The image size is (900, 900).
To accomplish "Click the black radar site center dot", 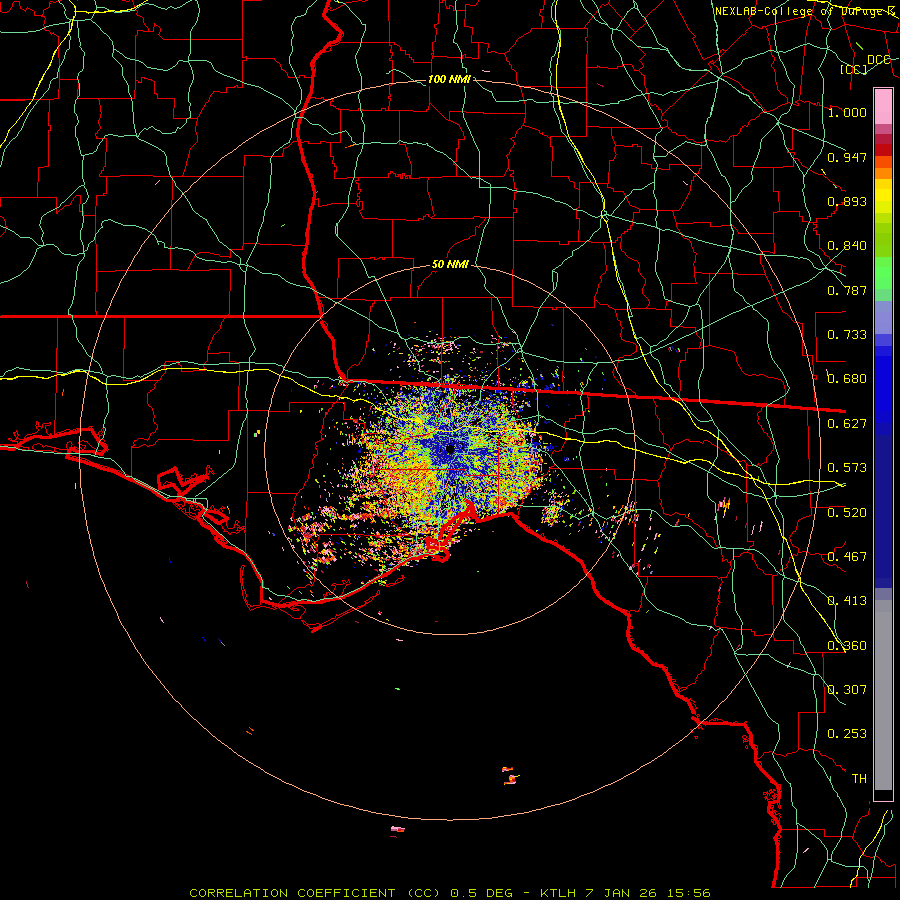I will coord(450,449).
